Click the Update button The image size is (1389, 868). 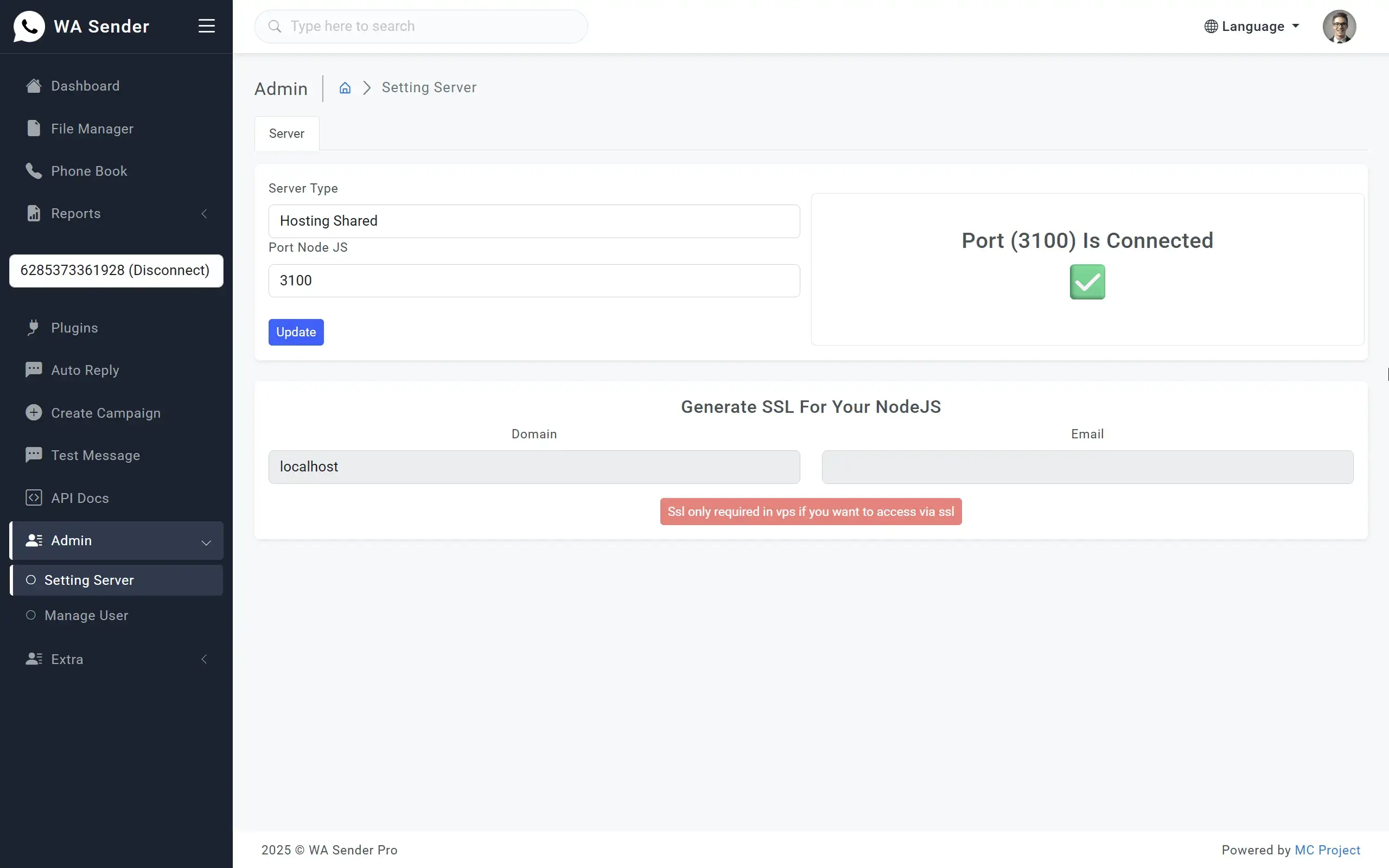(x=296, y=332)
